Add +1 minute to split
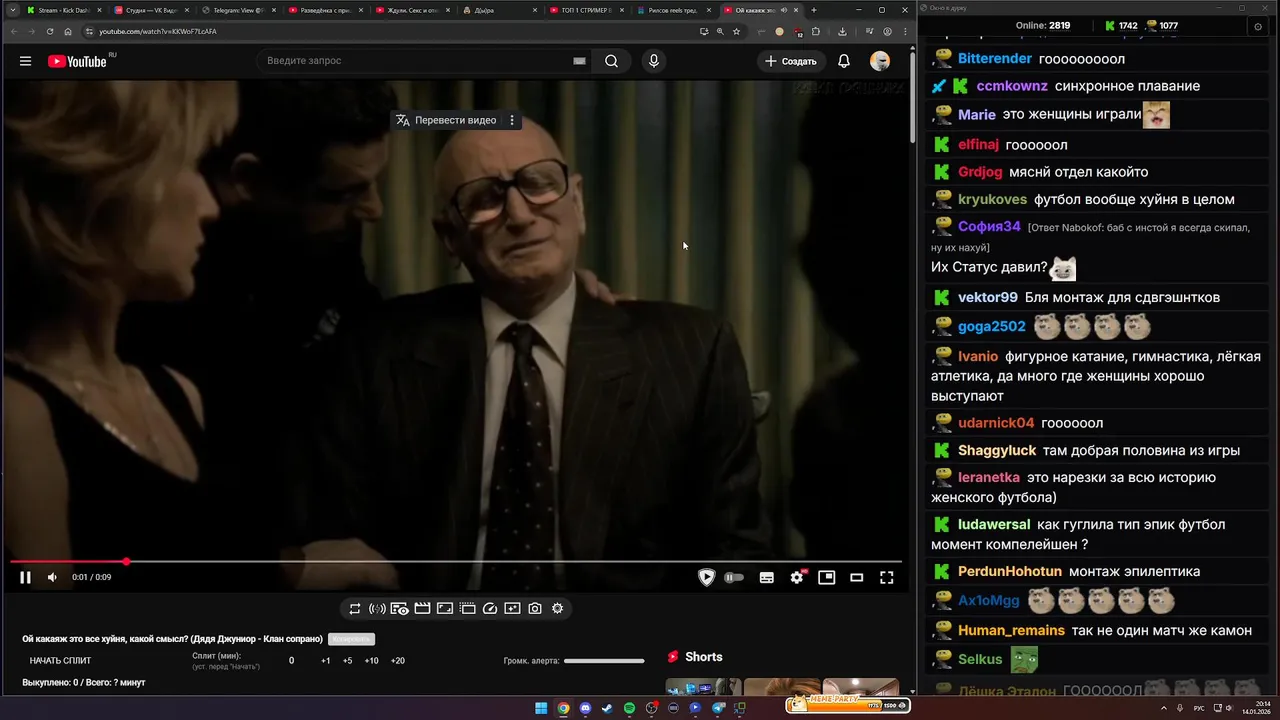 click(326, 660)
